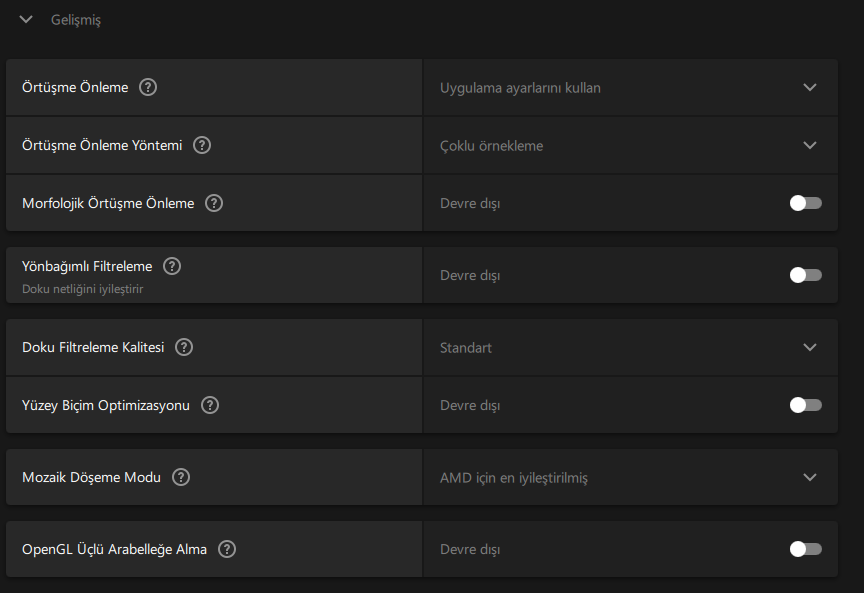Enable OpenGL Üçlü Arabelleğe Alma switch
Viewport: 864px width, 593px height.
coord(806,549)
